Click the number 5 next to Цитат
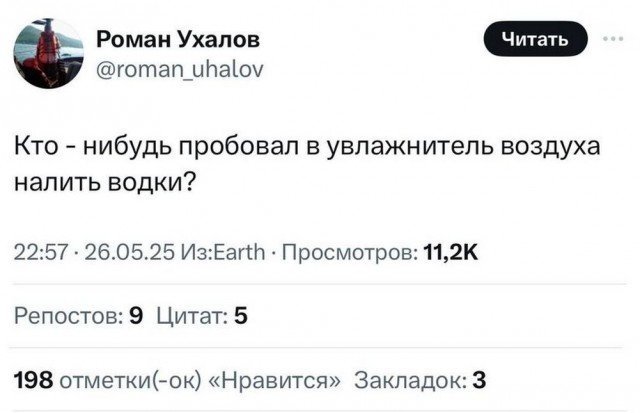 (x=241, y=316)
